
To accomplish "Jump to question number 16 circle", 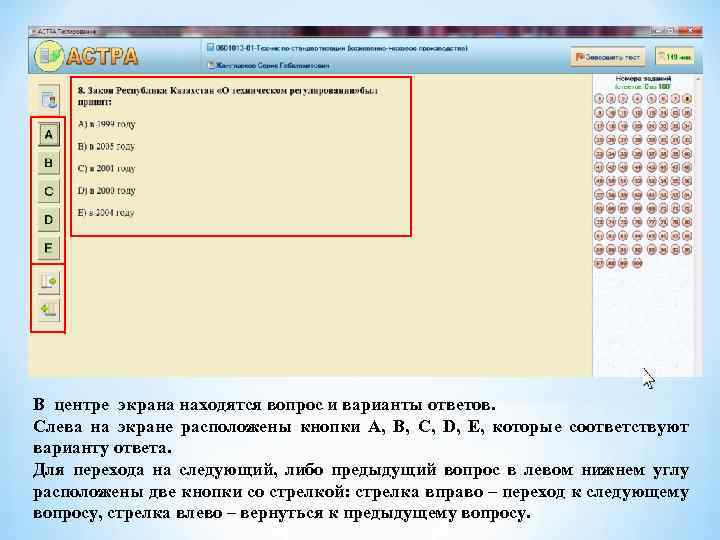I will (687, 112).
